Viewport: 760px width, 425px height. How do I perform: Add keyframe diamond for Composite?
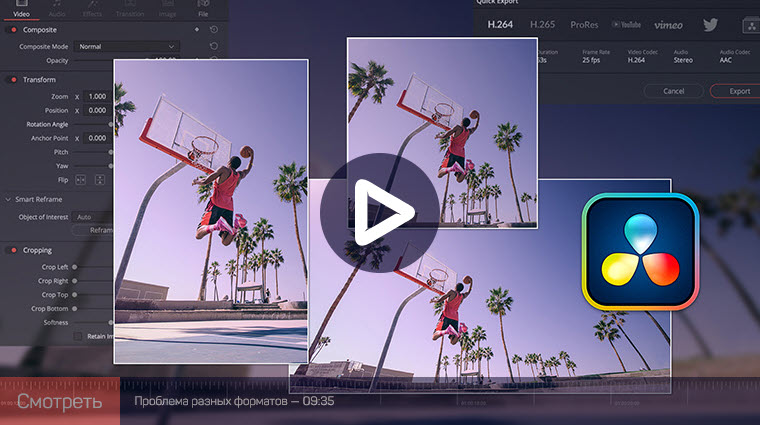(197, 30)
